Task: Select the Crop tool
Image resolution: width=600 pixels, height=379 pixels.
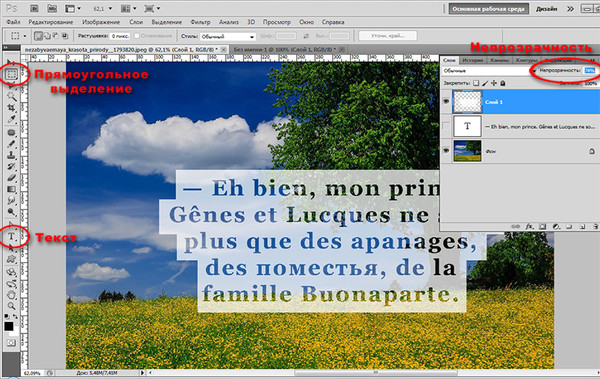Action: 11,108
